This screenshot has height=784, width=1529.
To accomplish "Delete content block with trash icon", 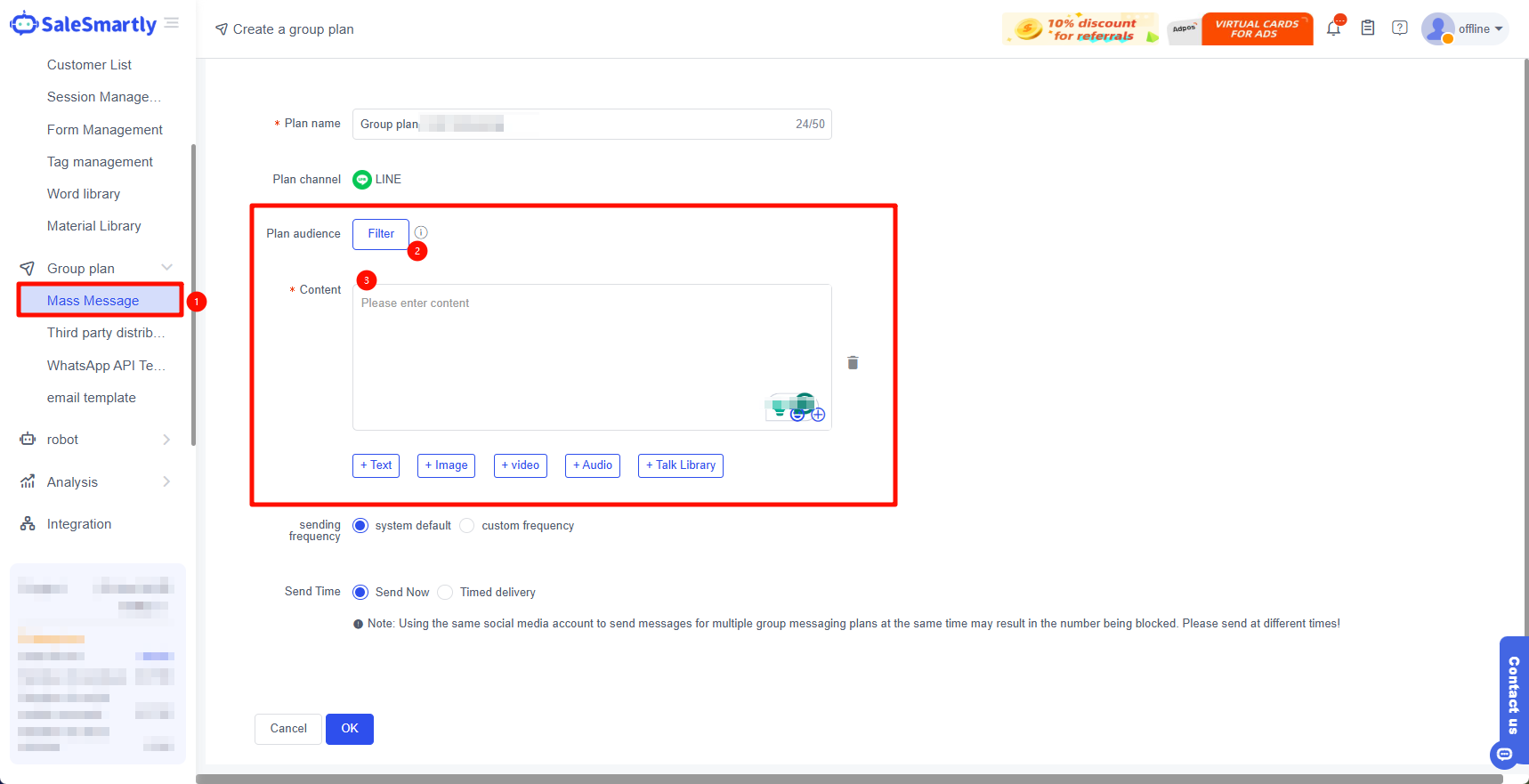I will [853, 362].
